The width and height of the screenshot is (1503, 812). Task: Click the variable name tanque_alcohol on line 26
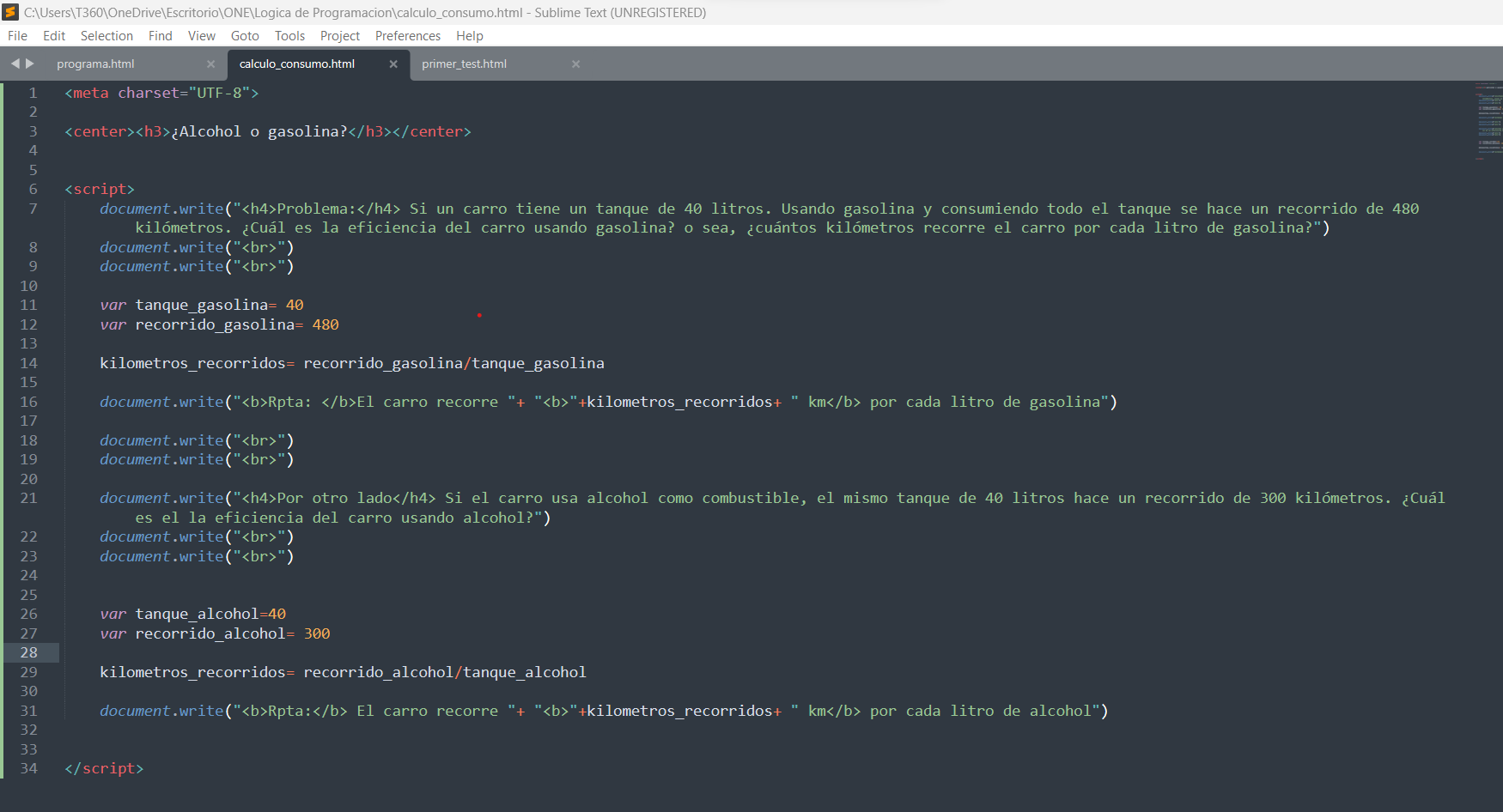(197, 614)
